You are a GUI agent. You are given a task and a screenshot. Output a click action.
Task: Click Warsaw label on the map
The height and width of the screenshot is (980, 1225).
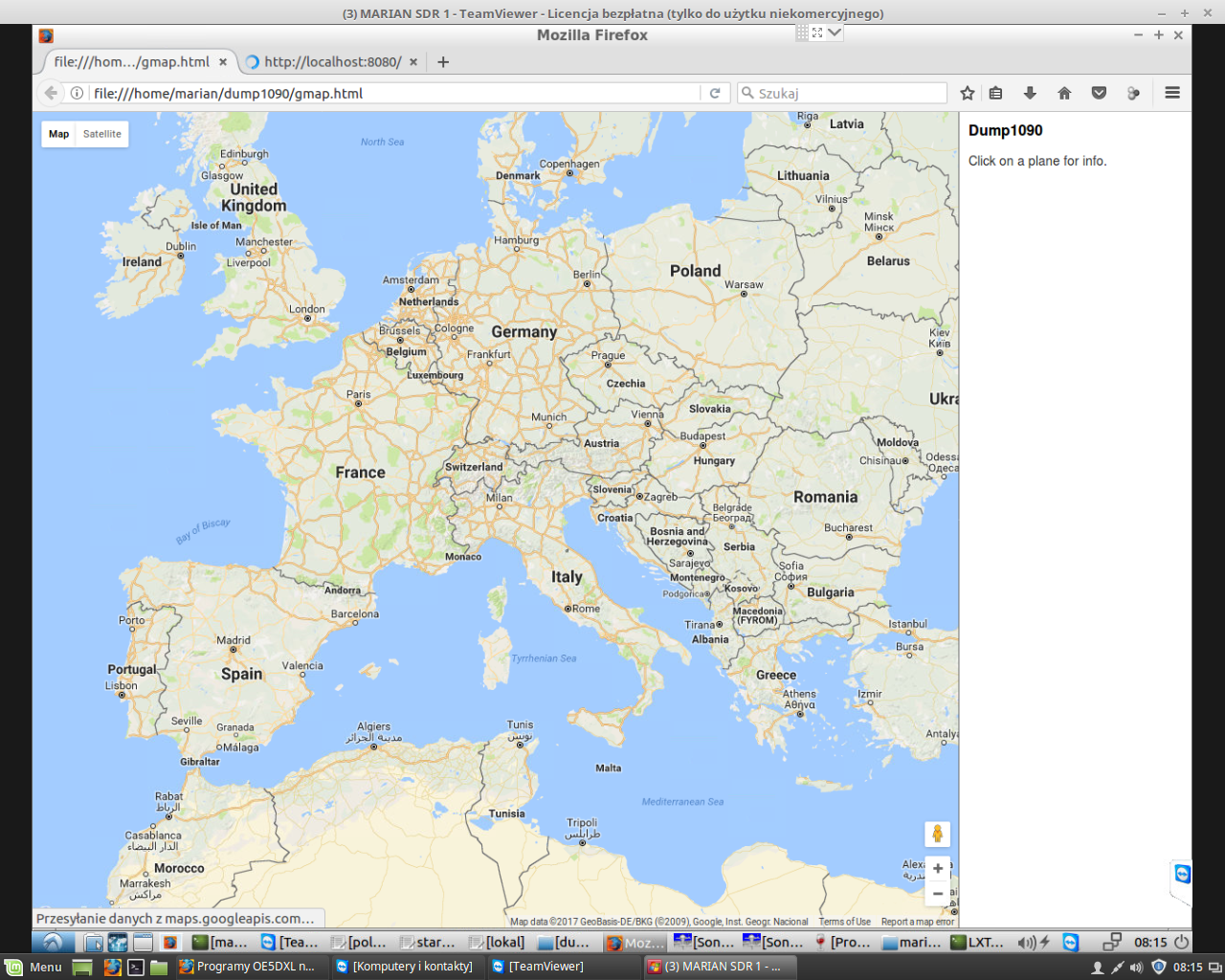pyautogui.click(x=744, y=285)
